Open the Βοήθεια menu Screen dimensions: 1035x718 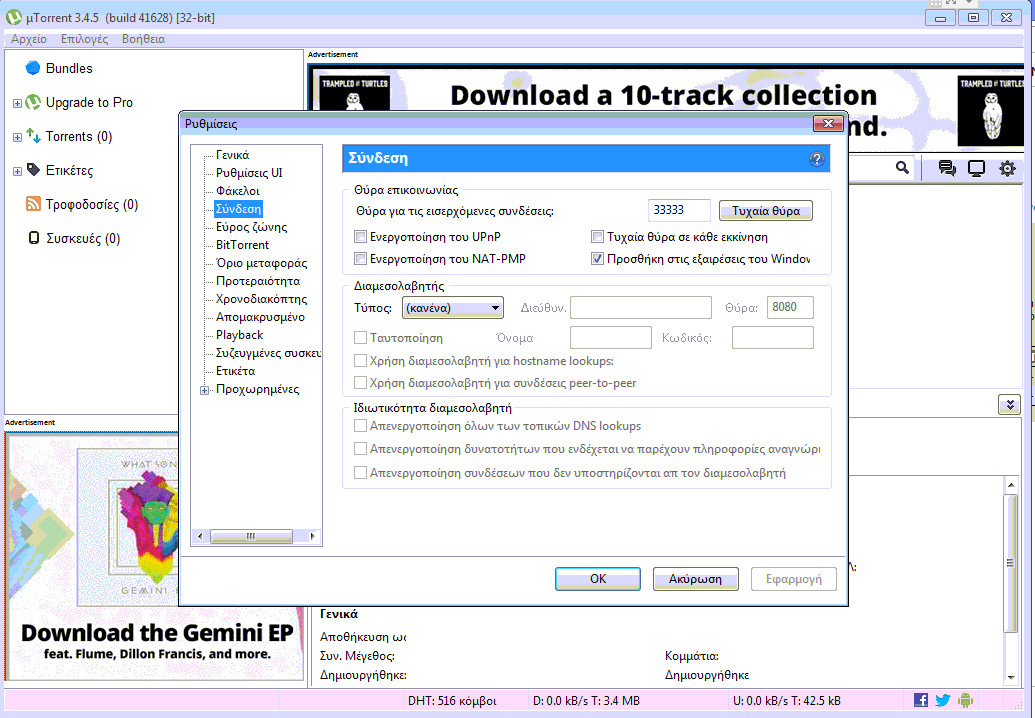point(143,39)
